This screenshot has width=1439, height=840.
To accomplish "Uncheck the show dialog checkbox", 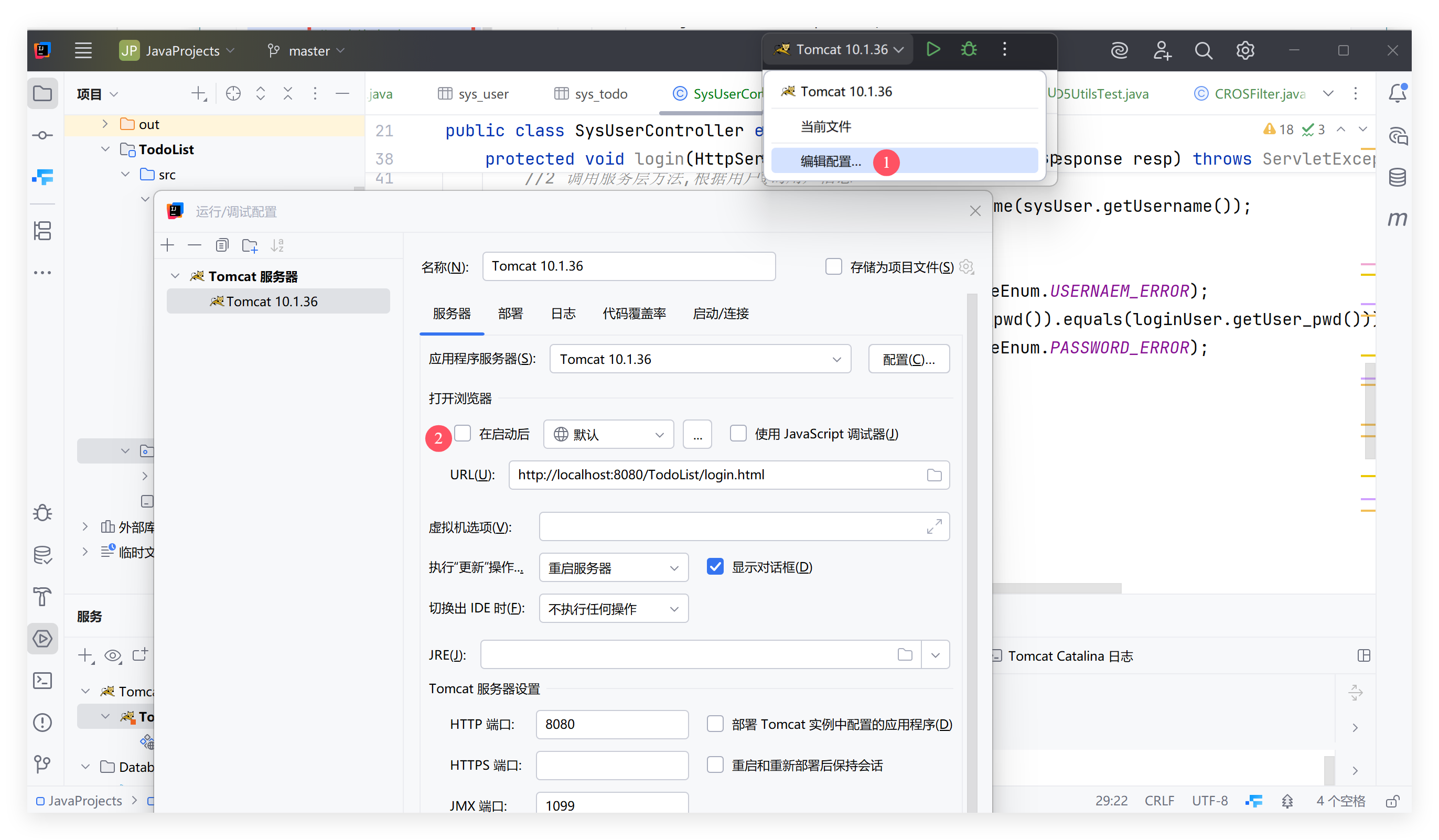I will [x=715, y=566].
